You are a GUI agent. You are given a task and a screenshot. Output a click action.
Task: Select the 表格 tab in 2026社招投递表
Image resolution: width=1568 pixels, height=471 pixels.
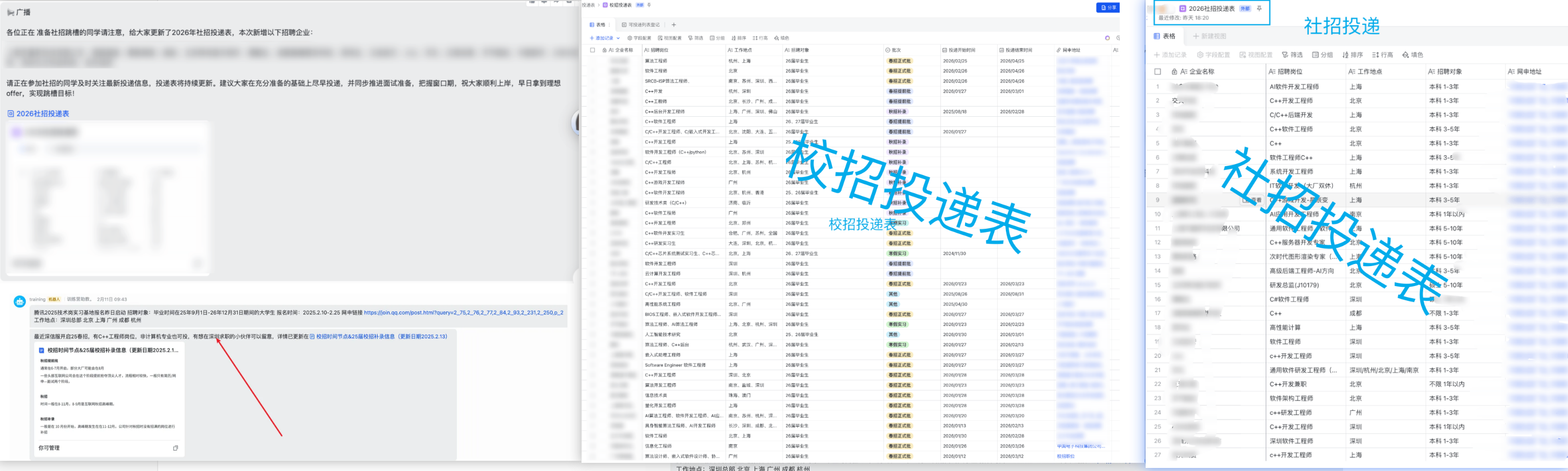pyautogui.click(x=1165, y=37)
